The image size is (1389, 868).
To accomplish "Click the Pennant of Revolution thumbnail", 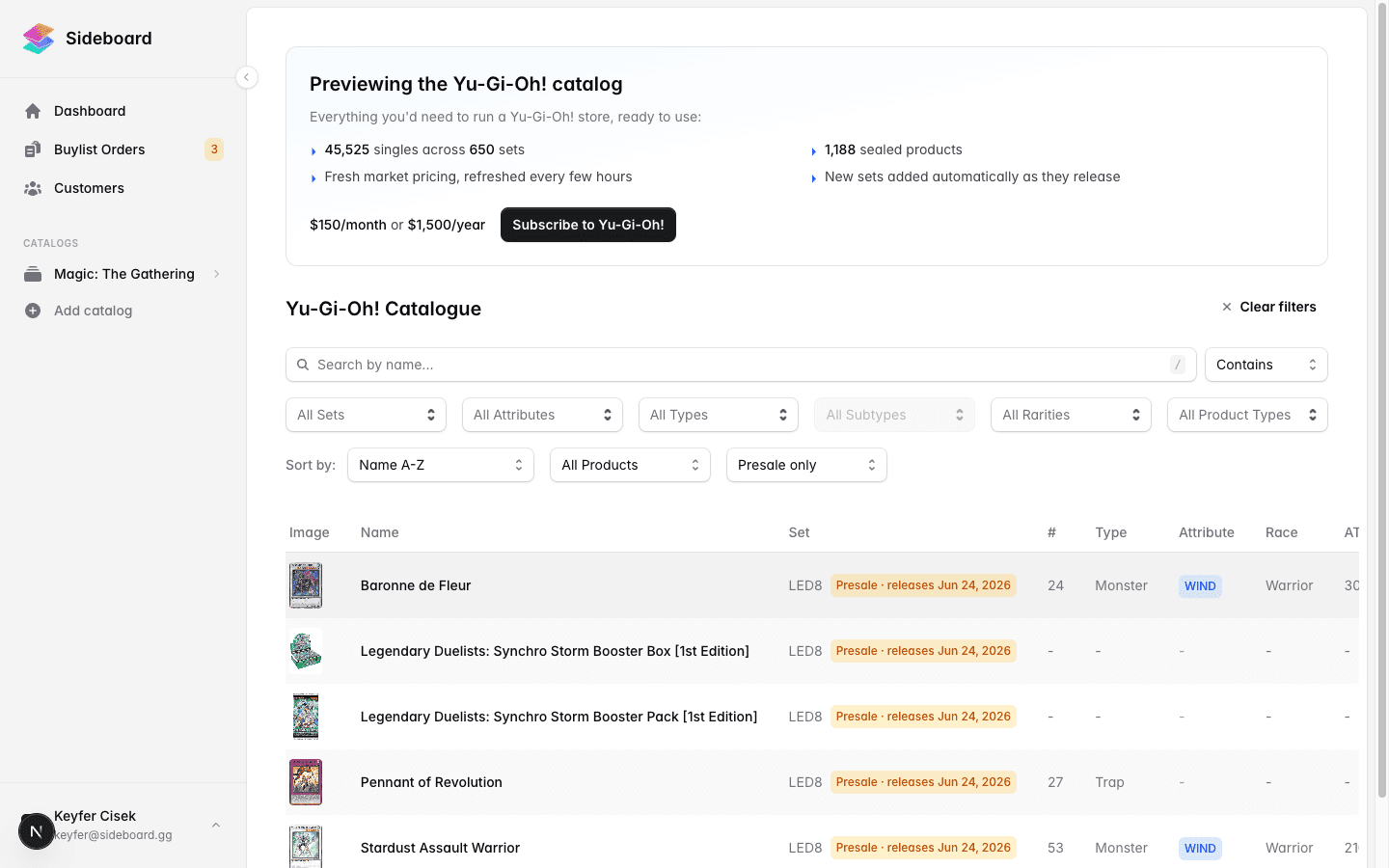I will pos(306,782).
